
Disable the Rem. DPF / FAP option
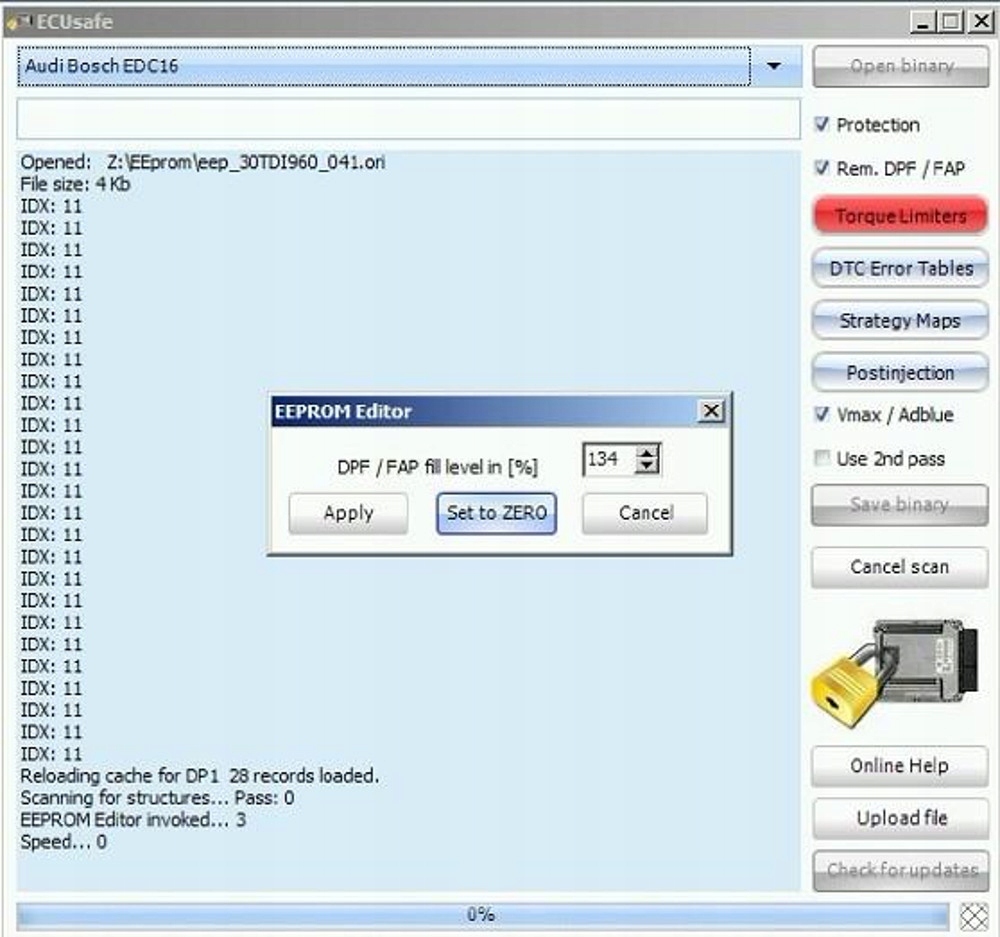point(823,168)
